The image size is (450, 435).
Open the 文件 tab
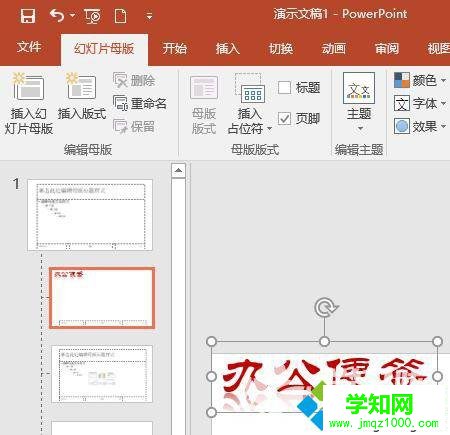(29, 47)
